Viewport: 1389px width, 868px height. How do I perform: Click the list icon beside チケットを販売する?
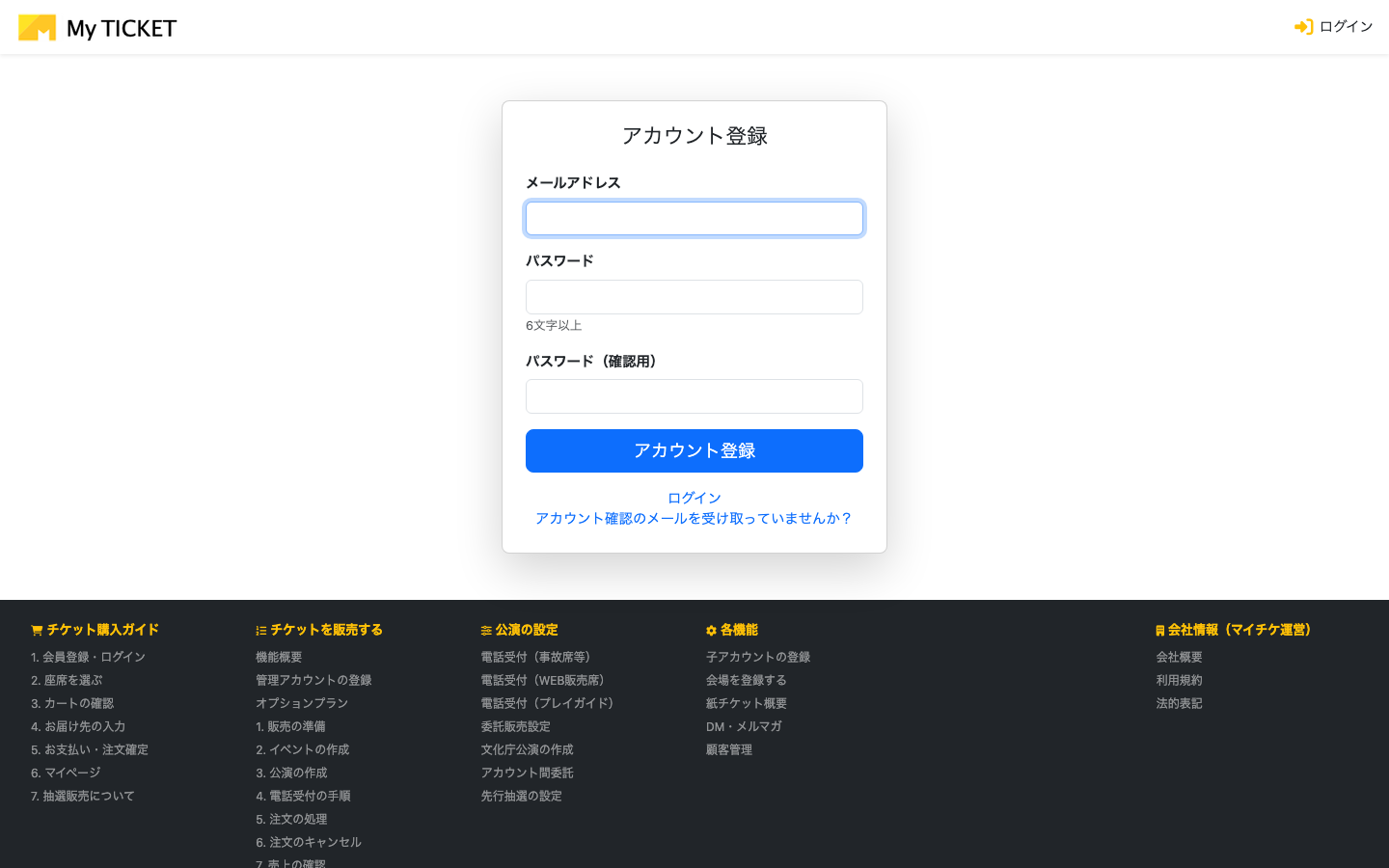click(x=260, y=630)
